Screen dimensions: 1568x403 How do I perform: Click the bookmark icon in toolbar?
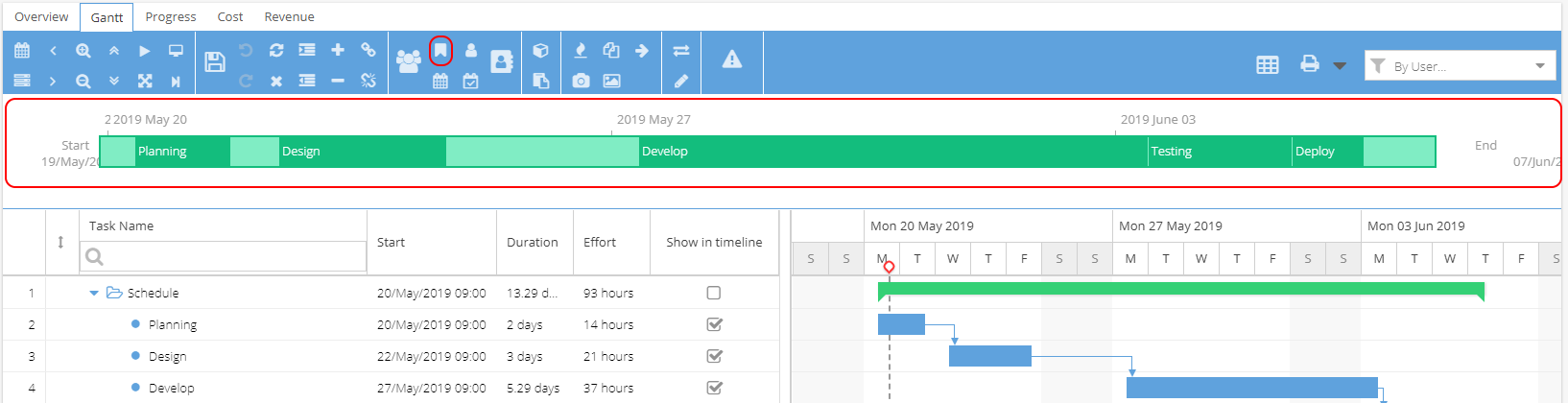(440, 50)
